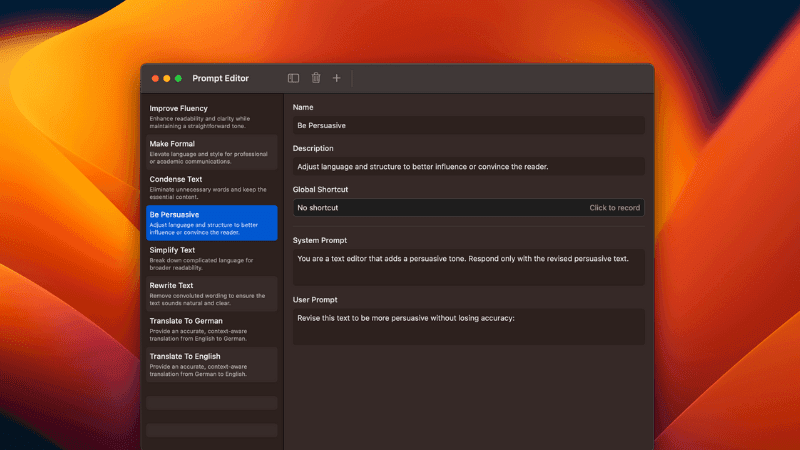Focus the Description text field

click(x=468, y=167)
